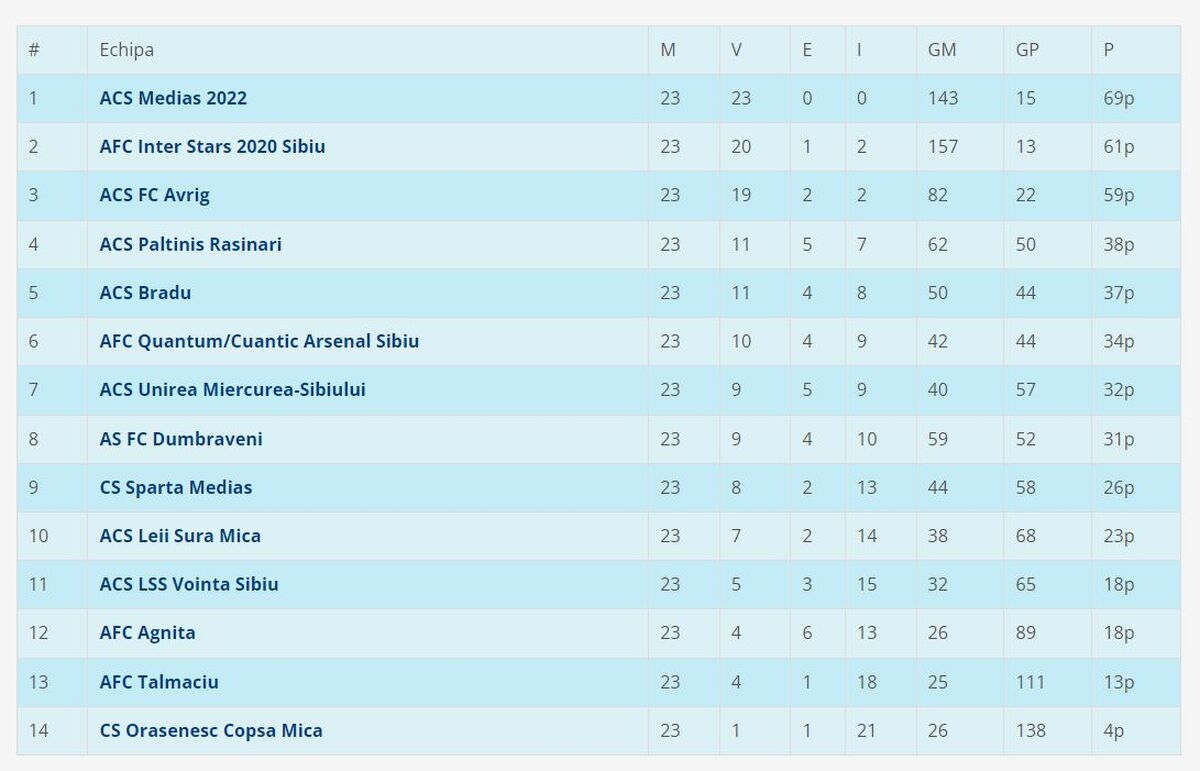The height and width of the screenshot is (771, 1200).
Task: Select the AFC Agnita team link
Action: [x=147, y=633]
